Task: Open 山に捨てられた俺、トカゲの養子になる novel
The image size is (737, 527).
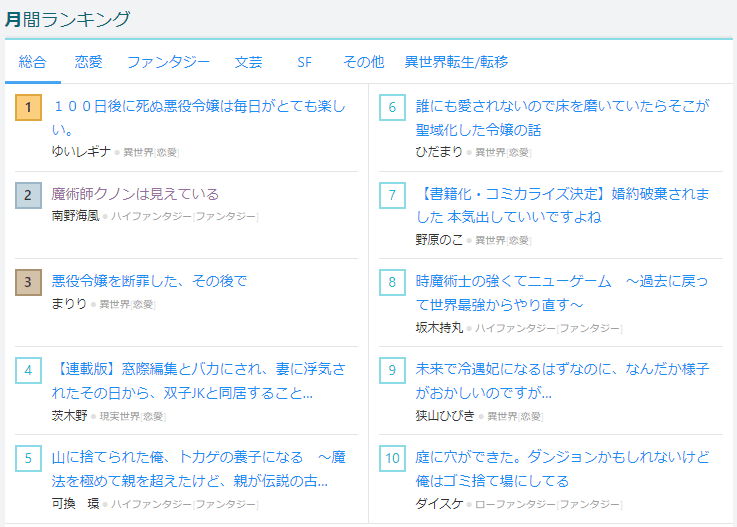Action: tap(199, 469)
